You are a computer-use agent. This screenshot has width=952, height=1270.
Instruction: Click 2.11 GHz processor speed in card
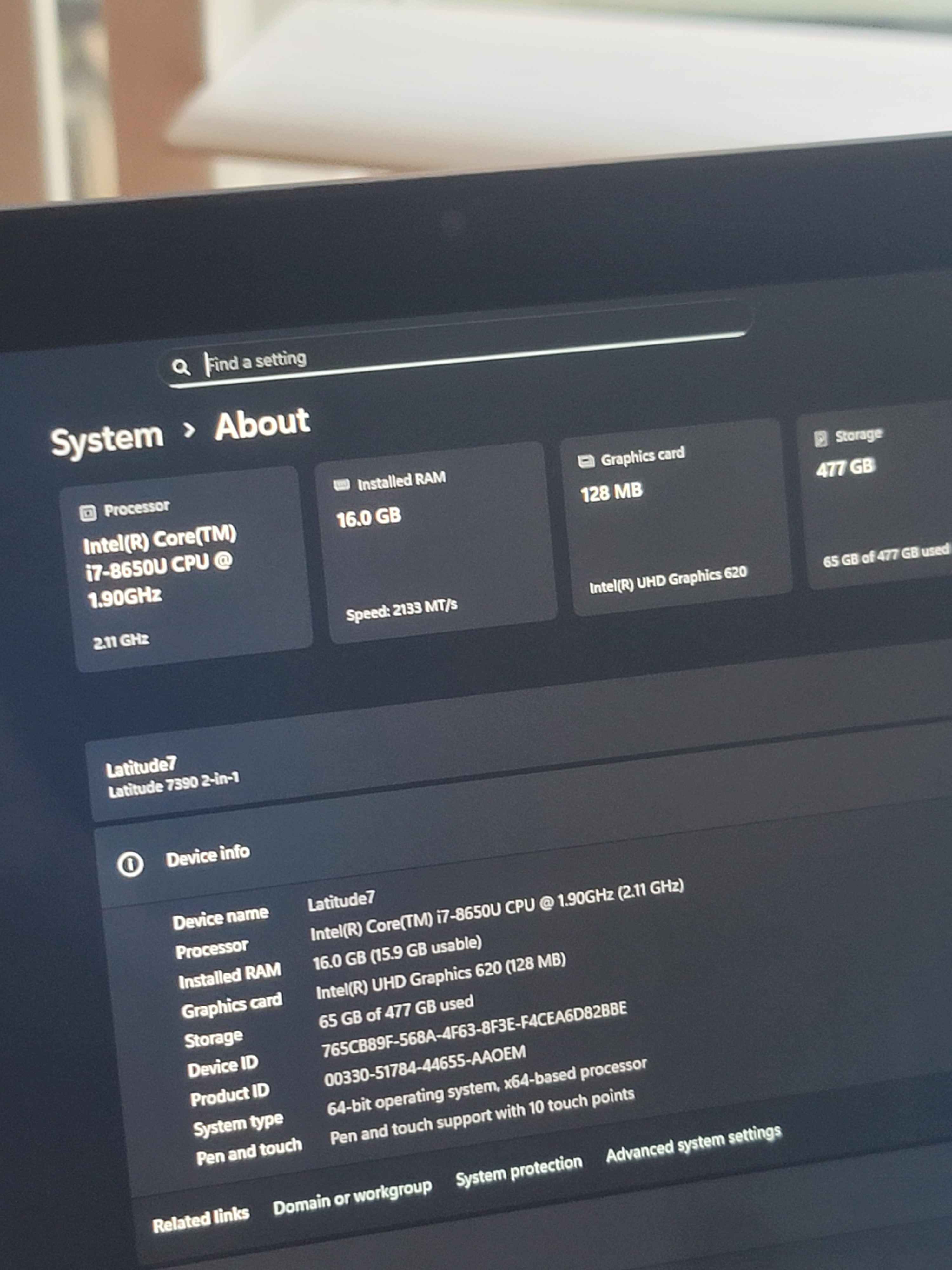121,641
